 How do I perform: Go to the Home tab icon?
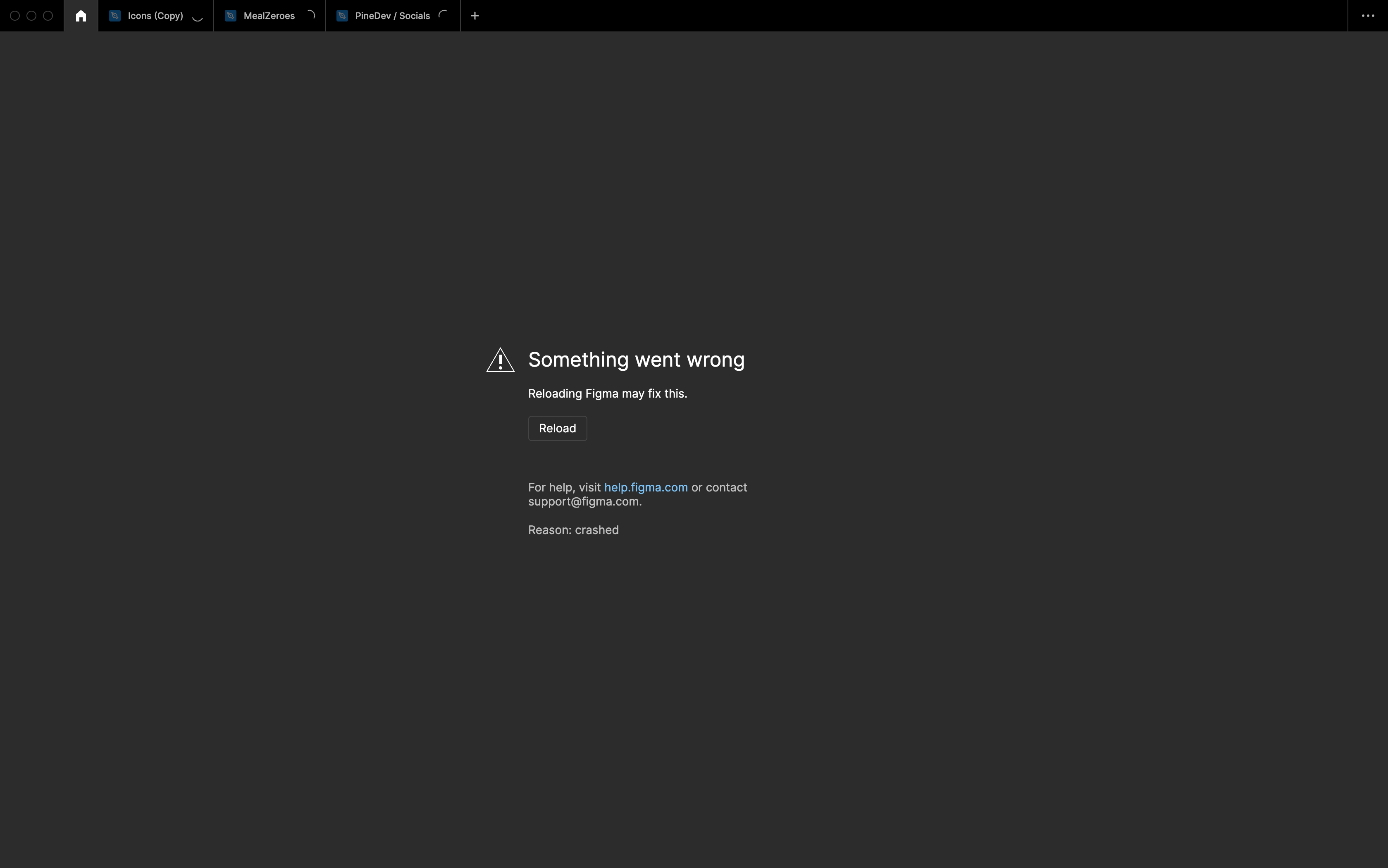81,16
